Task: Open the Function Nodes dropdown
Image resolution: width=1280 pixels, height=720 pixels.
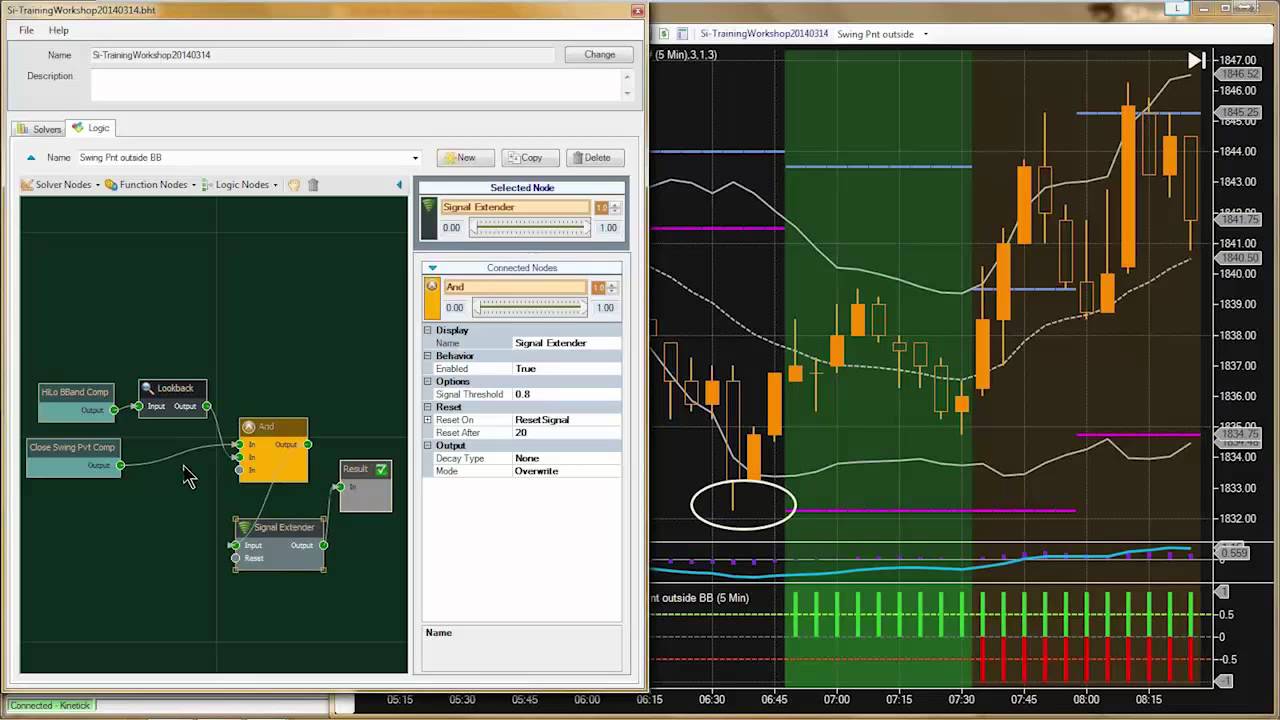Action: (151, 185)
